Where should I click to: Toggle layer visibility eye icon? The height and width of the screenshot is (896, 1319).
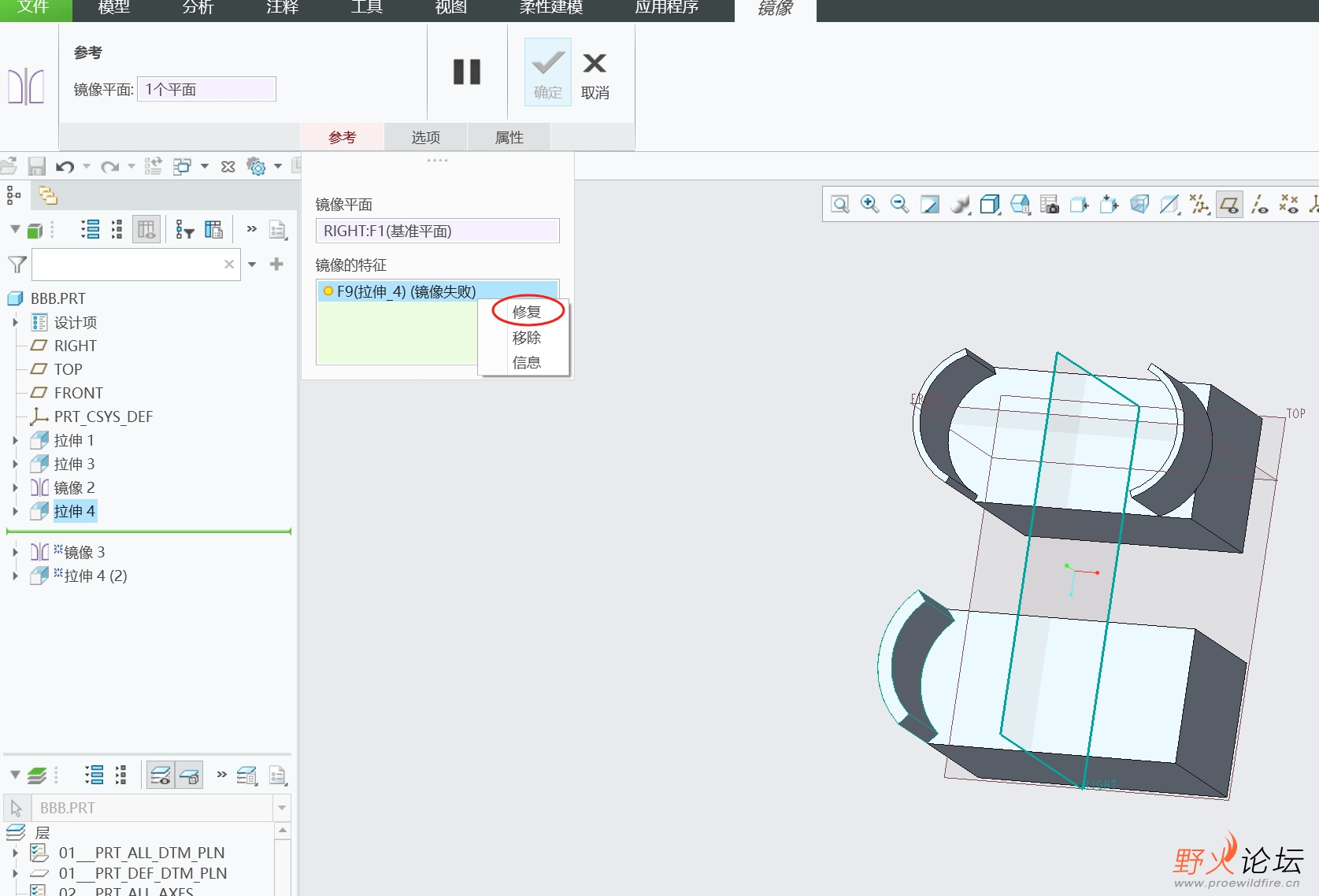[161, 776]
